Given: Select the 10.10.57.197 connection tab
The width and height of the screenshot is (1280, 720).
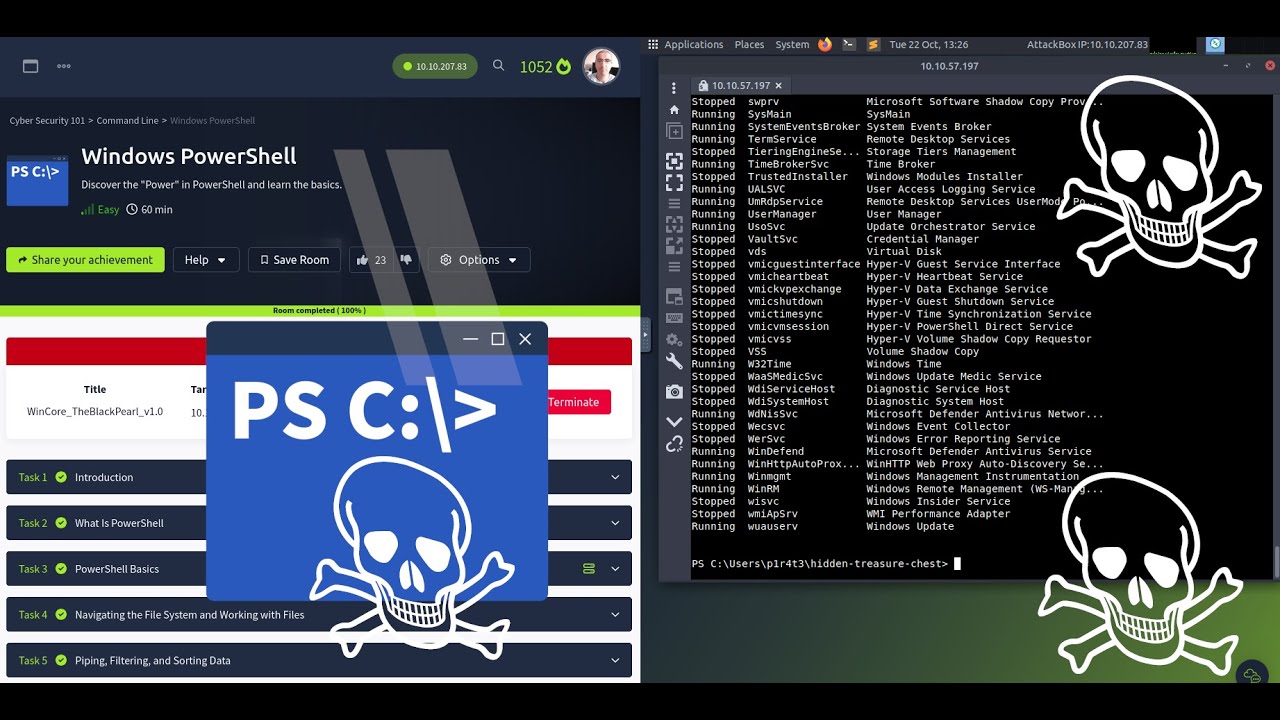Looking at the screenshot, I should [x=740, y=86].
